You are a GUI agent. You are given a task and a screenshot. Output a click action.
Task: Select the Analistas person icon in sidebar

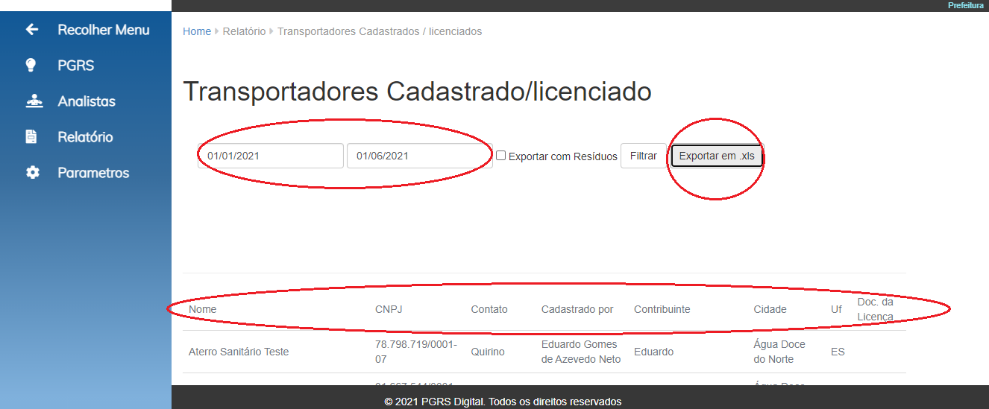click(32, 101)
